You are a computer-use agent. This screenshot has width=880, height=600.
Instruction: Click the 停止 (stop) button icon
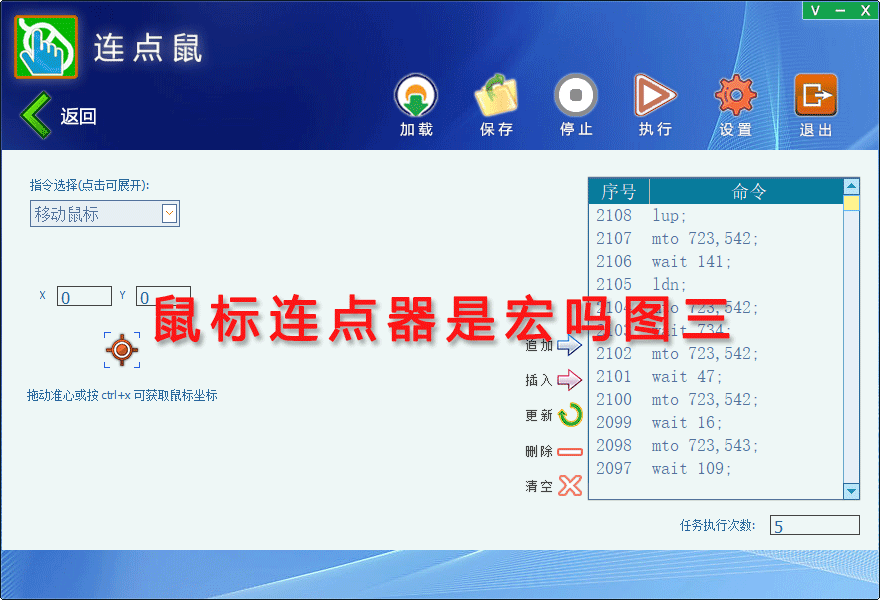point(576,95)
